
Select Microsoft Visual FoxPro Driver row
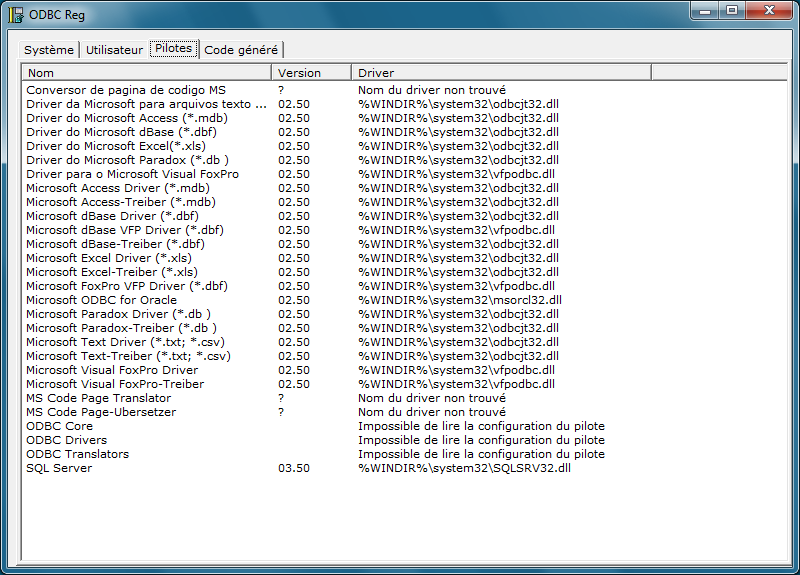click(112, 370)
